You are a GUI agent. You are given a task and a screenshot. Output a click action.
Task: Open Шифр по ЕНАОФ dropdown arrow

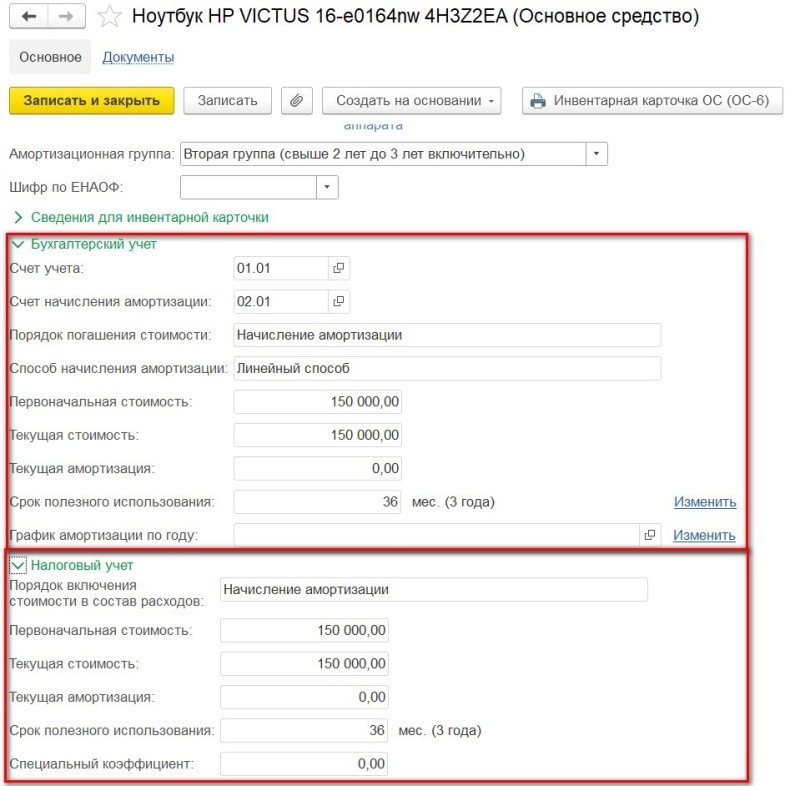pyautogui.click(x=327, y=187)
